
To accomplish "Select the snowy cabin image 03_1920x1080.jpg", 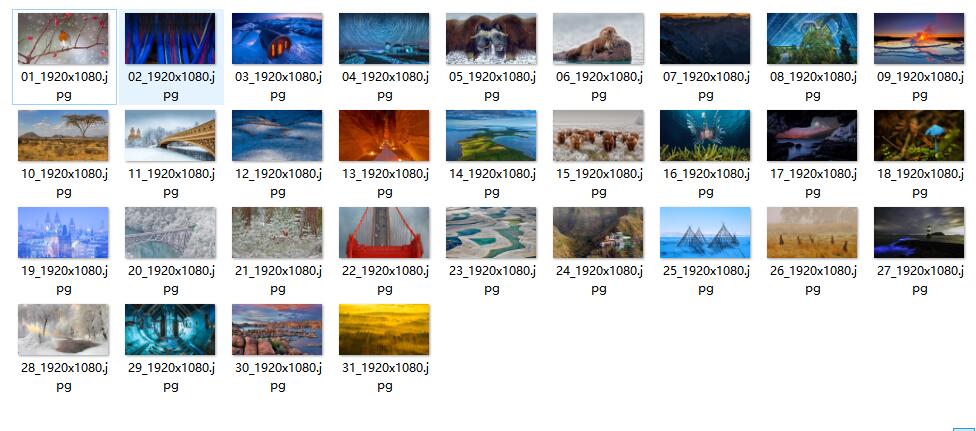I will (277, 39).
